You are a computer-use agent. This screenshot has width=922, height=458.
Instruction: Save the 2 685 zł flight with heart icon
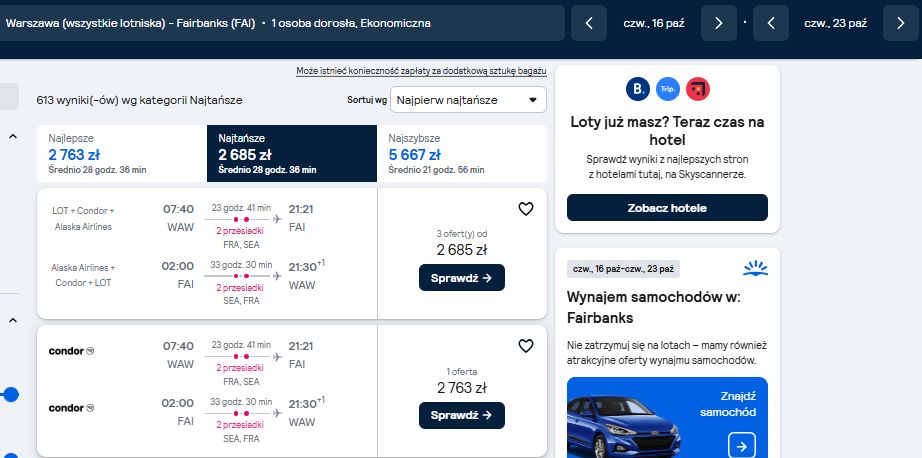[x=526, y=209]
